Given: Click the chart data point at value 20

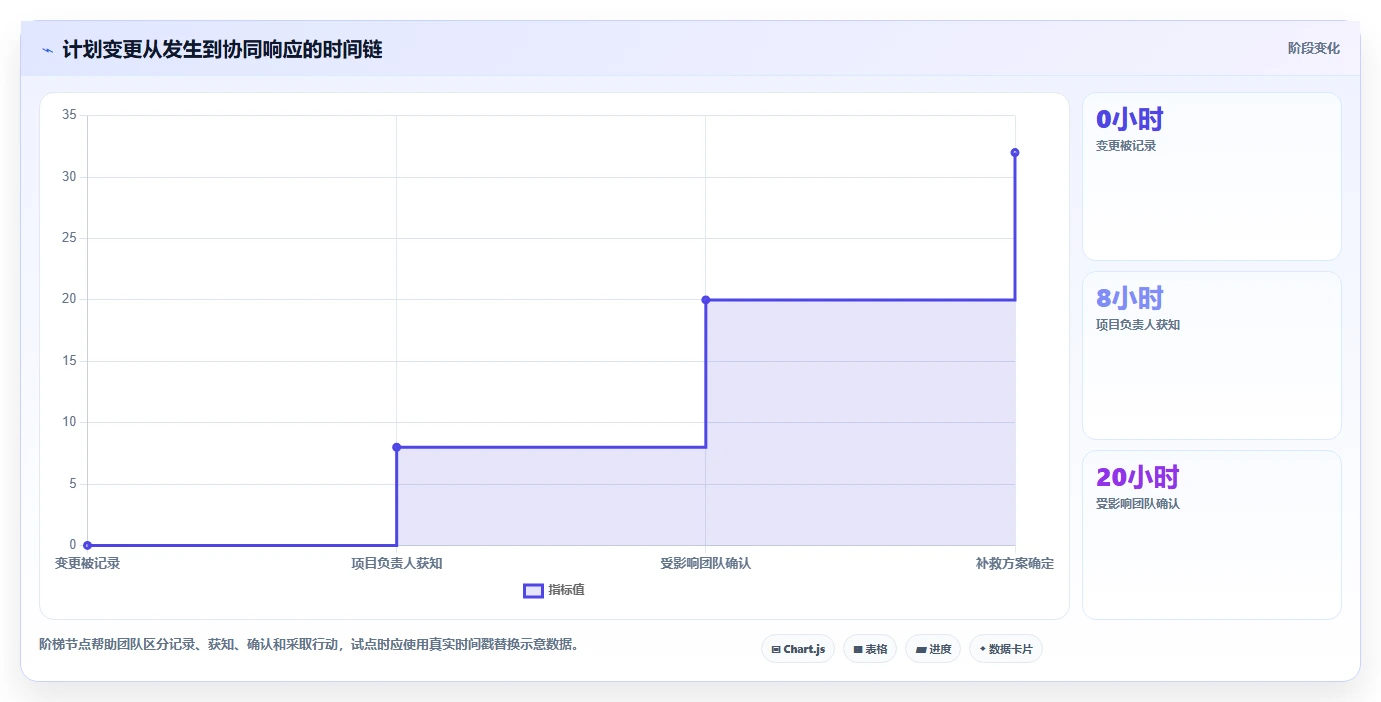Looking at the screenshot, I should click(706, 300).
